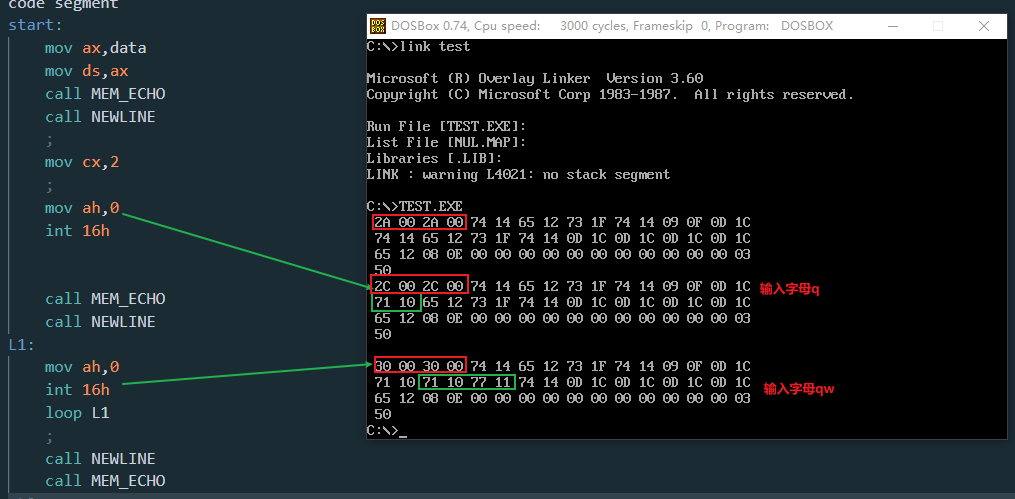Click the 'loop L1' instruction

[x=77, y=413]
